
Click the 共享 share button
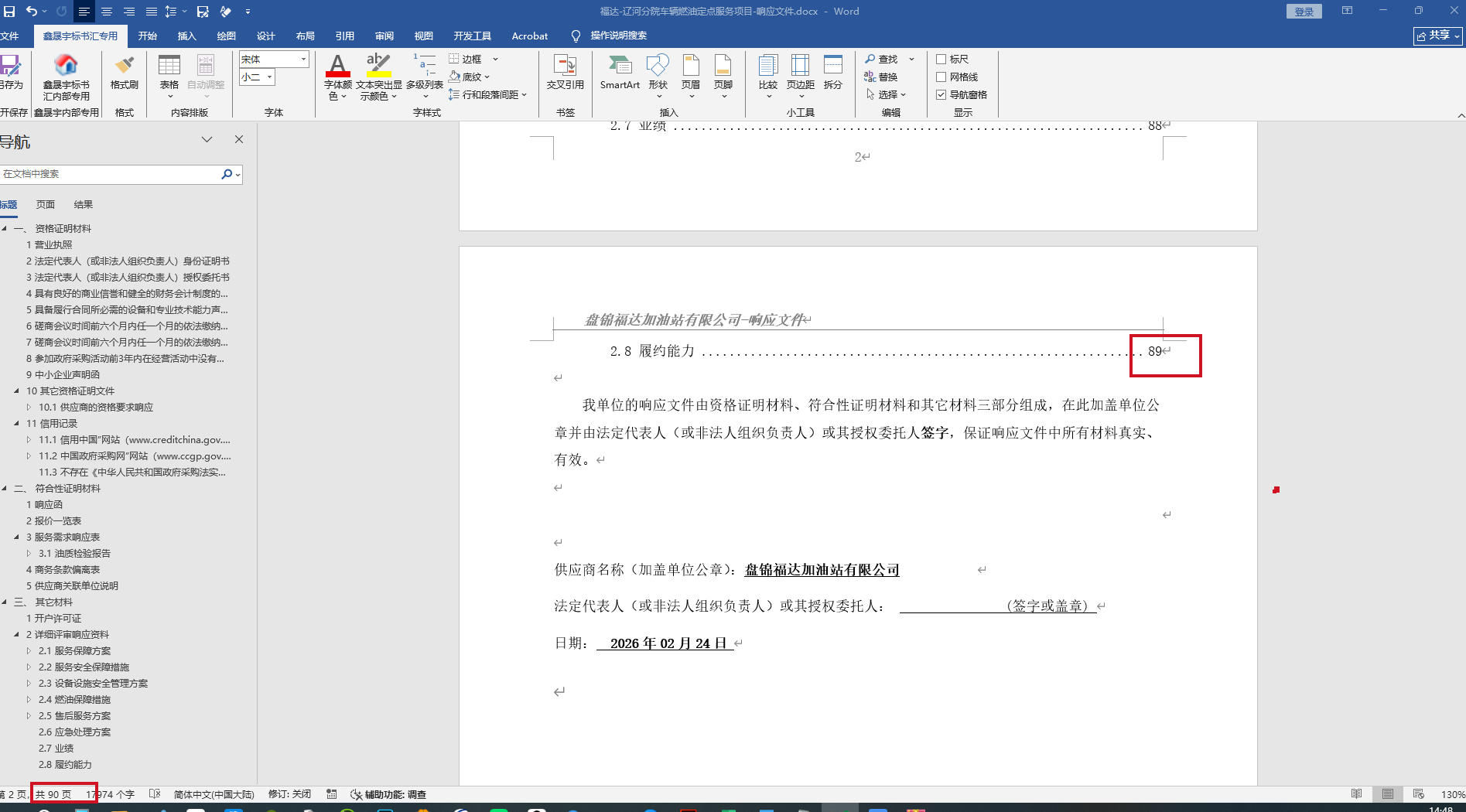coord(1437,36)
